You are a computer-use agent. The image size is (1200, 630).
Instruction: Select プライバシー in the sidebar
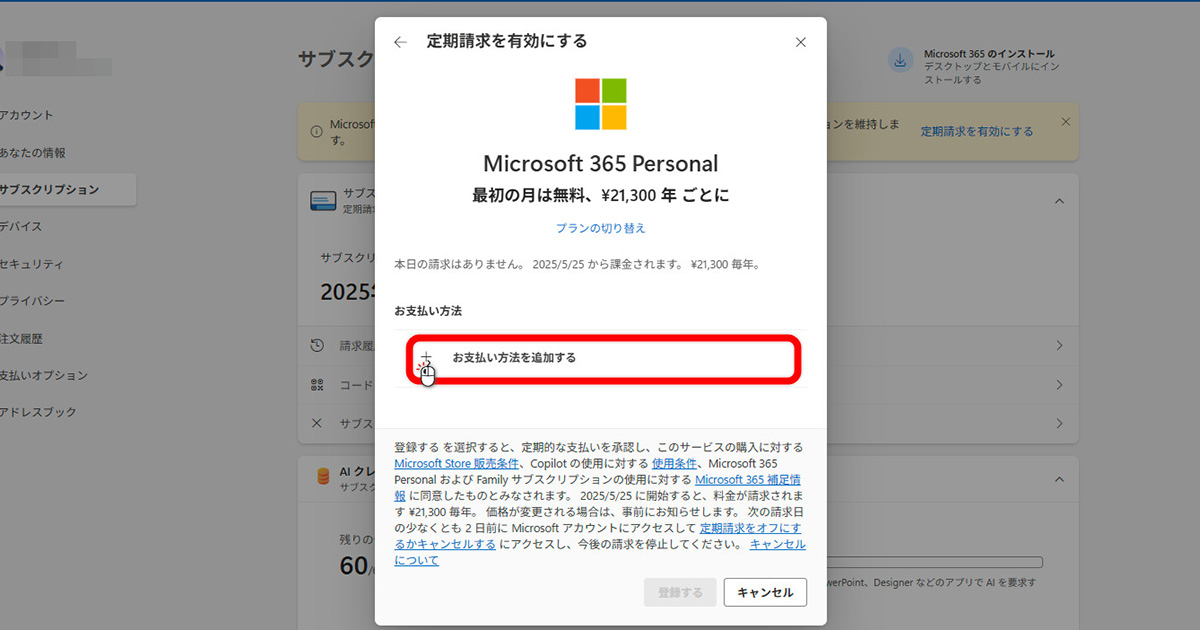pos(32,301)
